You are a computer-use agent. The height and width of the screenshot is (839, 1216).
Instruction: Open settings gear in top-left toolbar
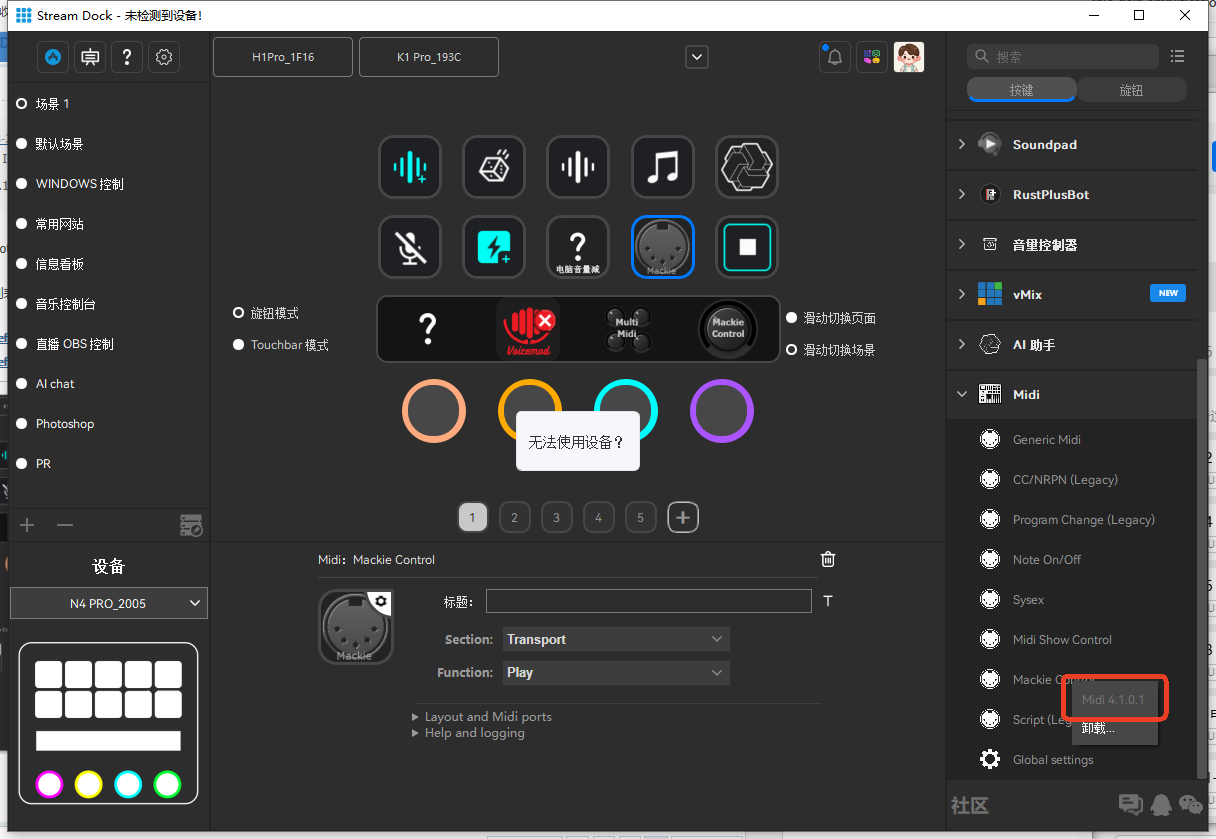164,57
